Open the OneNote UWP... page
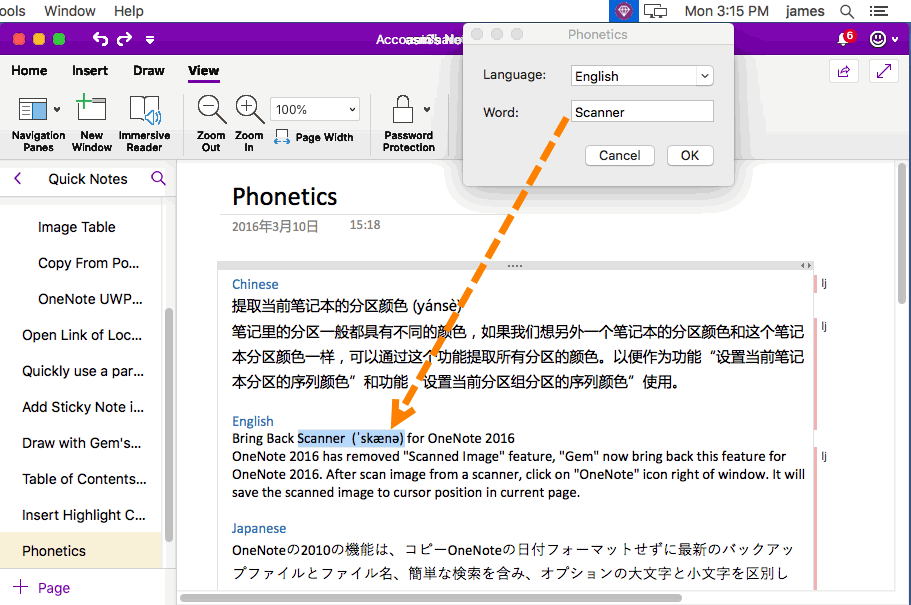The image size is (911, 605). (90, 299)
